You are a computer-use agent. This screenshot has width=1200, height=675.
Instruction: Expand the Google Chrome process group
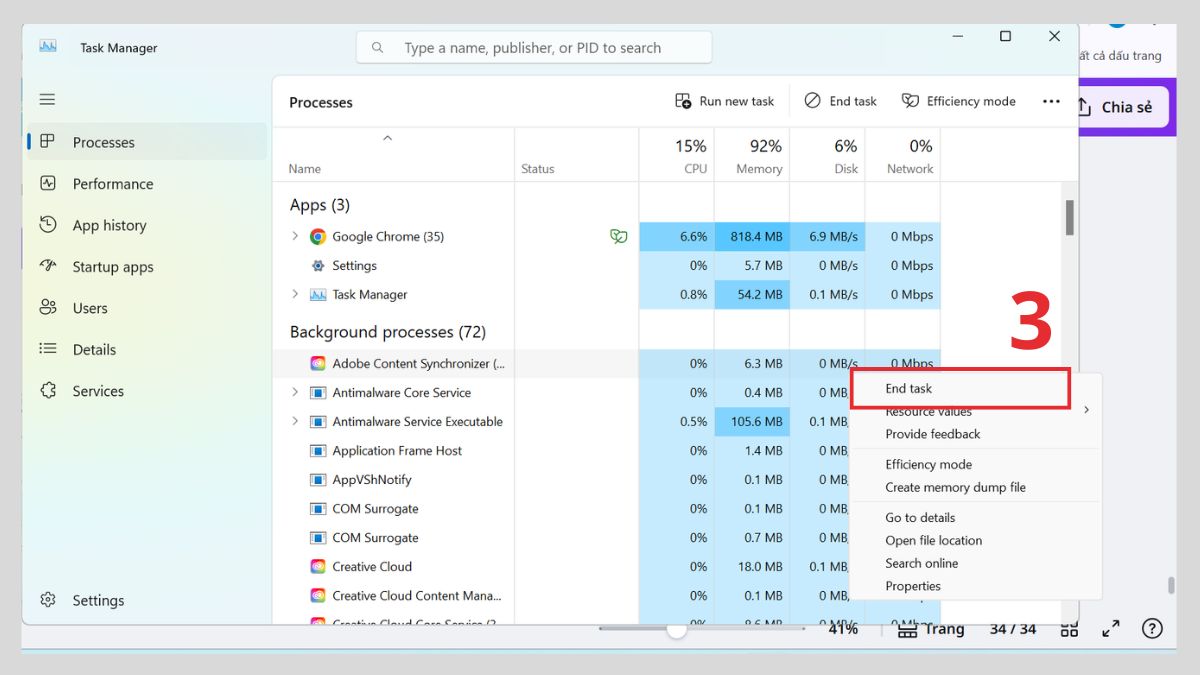point(295,236)
